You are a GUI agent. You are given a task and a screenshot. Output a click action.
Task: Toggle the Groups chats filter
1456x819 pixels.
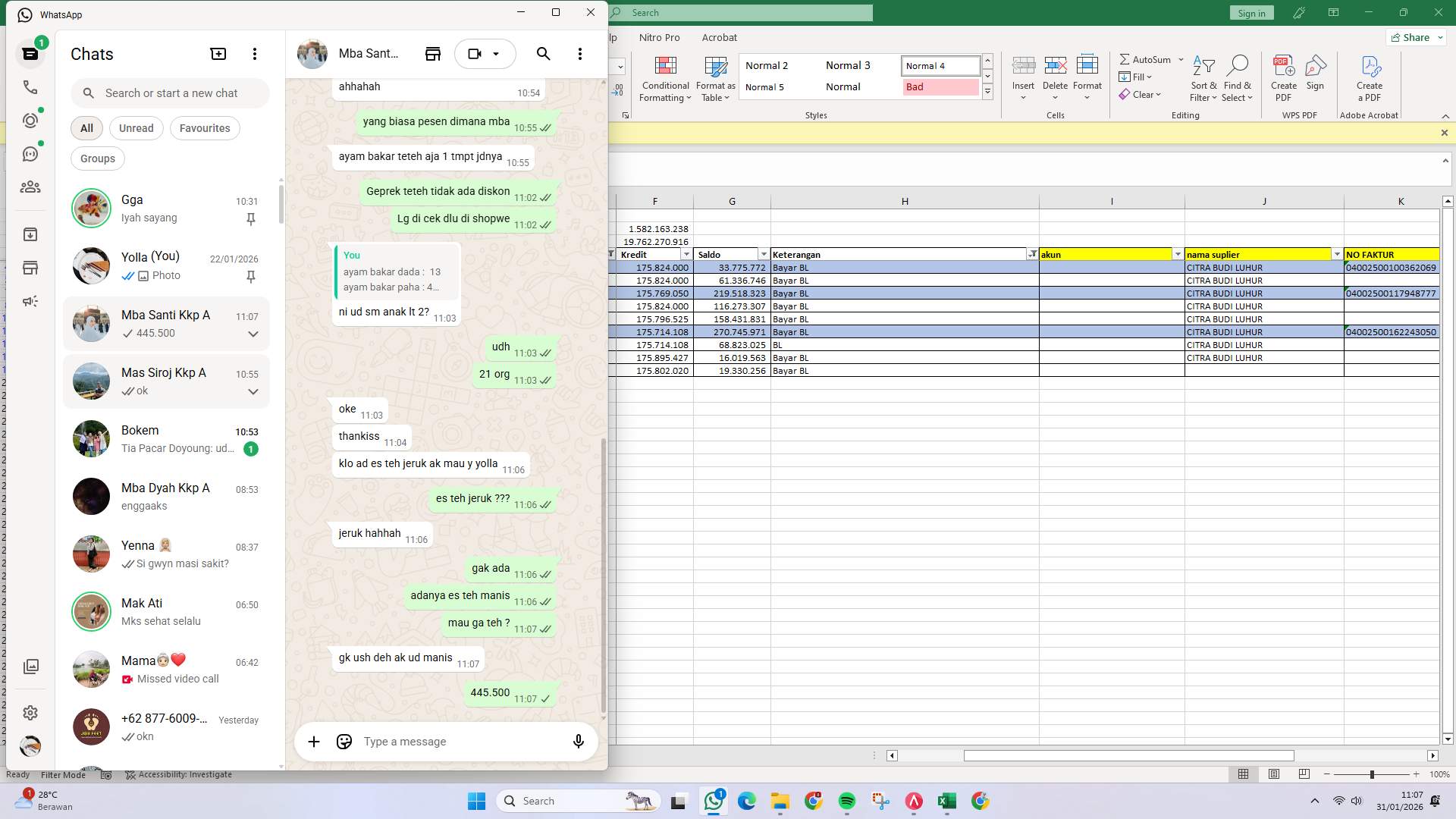tap(97, 158)
